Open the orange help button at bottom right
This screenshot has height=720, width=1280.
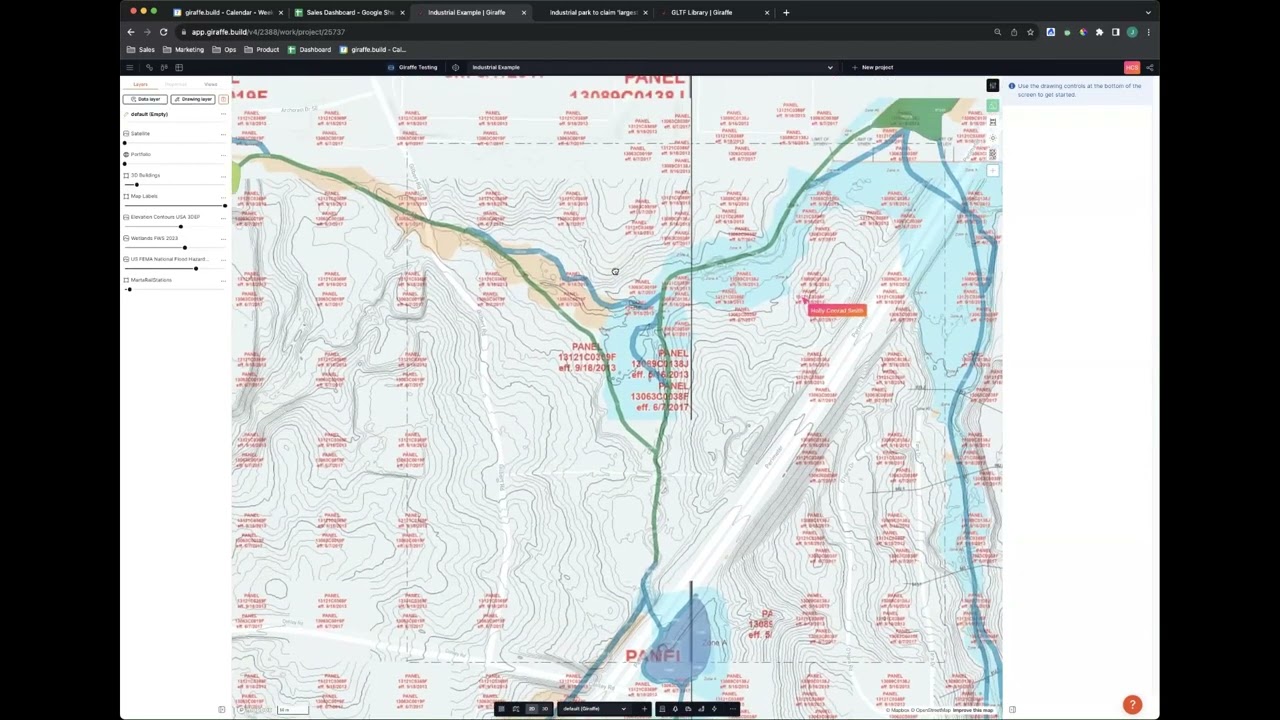pos(1132,705)
